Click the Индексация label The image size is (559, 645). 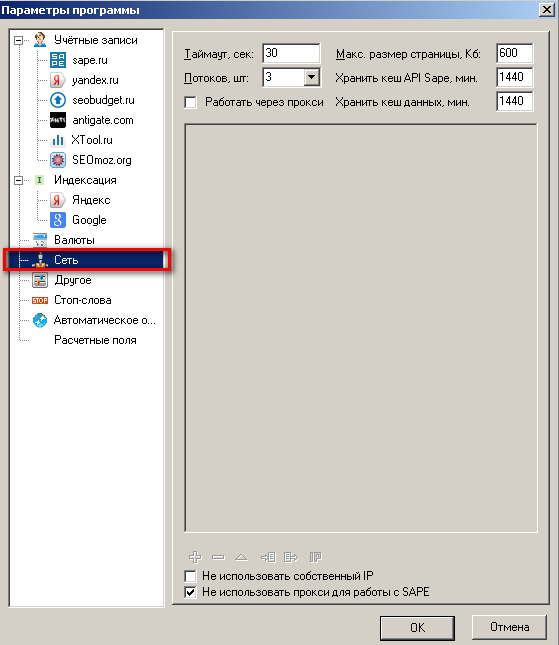[85, 180]
